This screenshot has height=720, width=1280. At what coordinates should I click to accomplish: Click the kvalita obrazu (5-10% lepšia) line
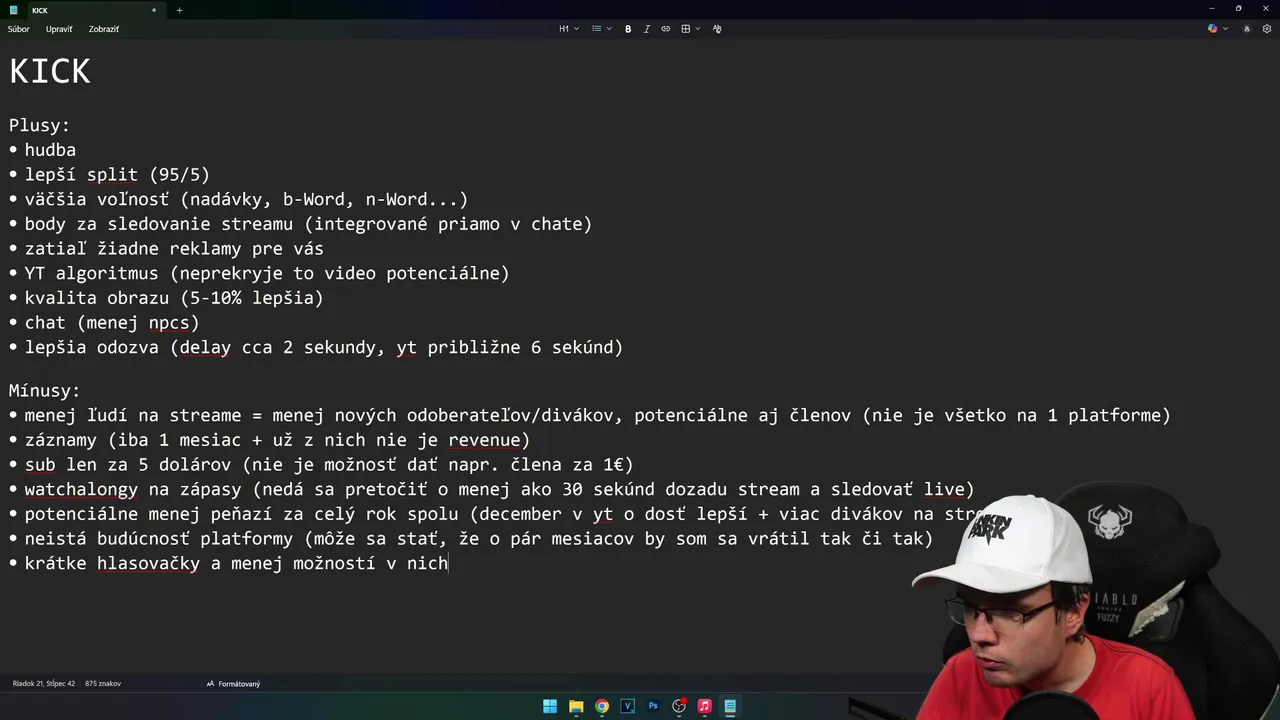(x=174, y=298)
